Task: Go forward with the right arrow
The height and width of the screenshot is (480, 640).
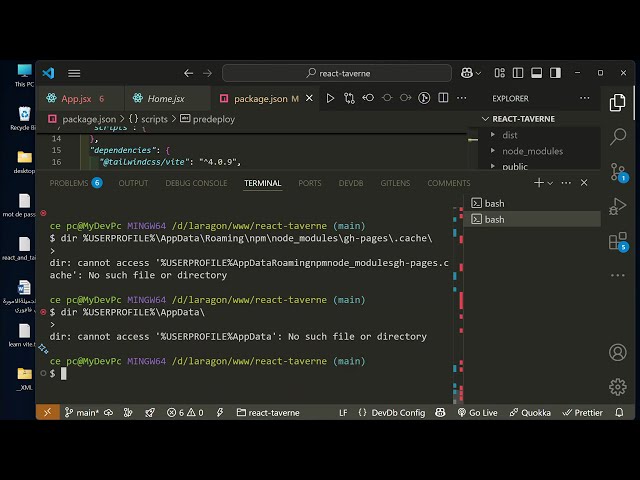Action: click(x=207, y=73)
